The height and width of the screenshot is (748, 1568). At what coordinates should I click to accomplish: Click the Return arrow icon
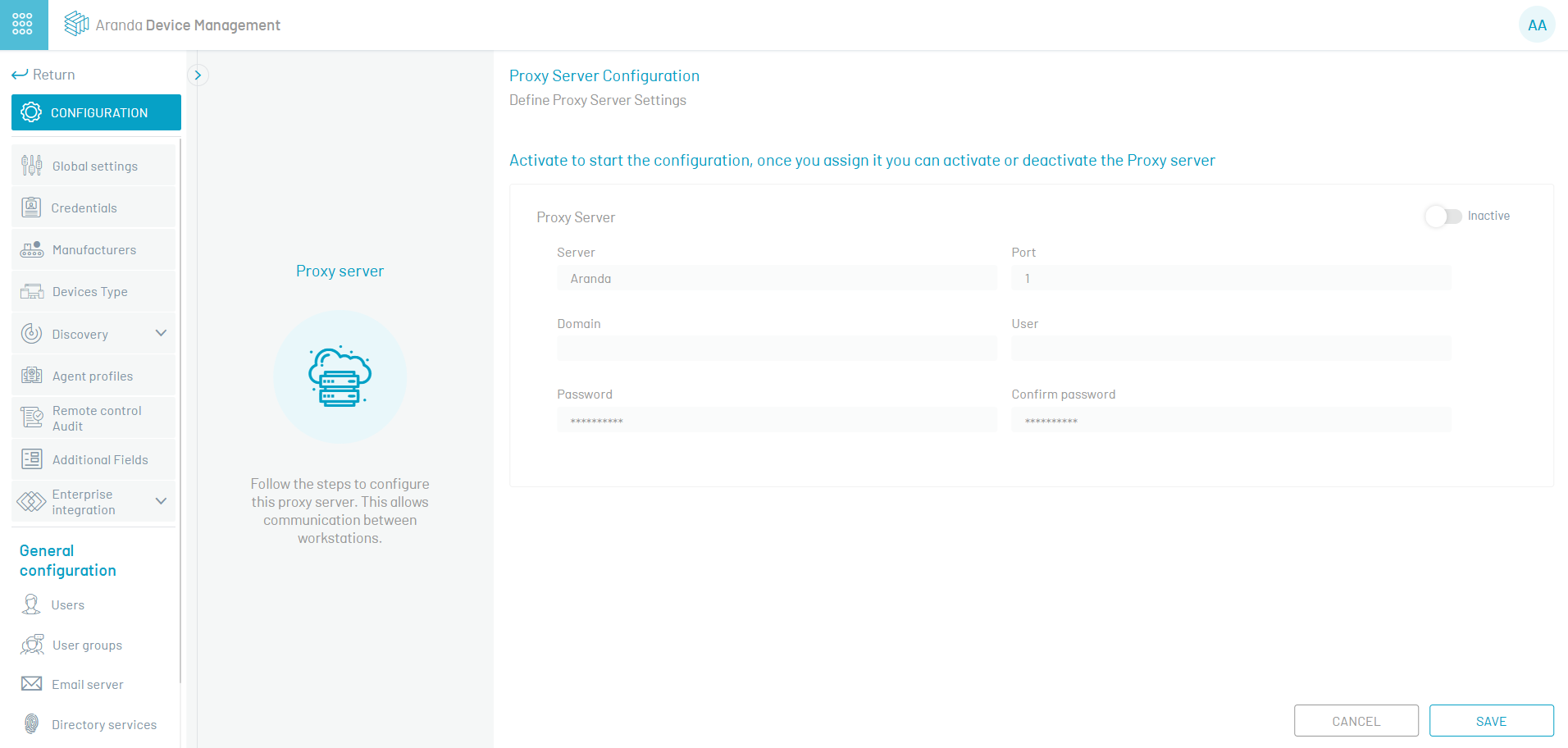[20, 75]
